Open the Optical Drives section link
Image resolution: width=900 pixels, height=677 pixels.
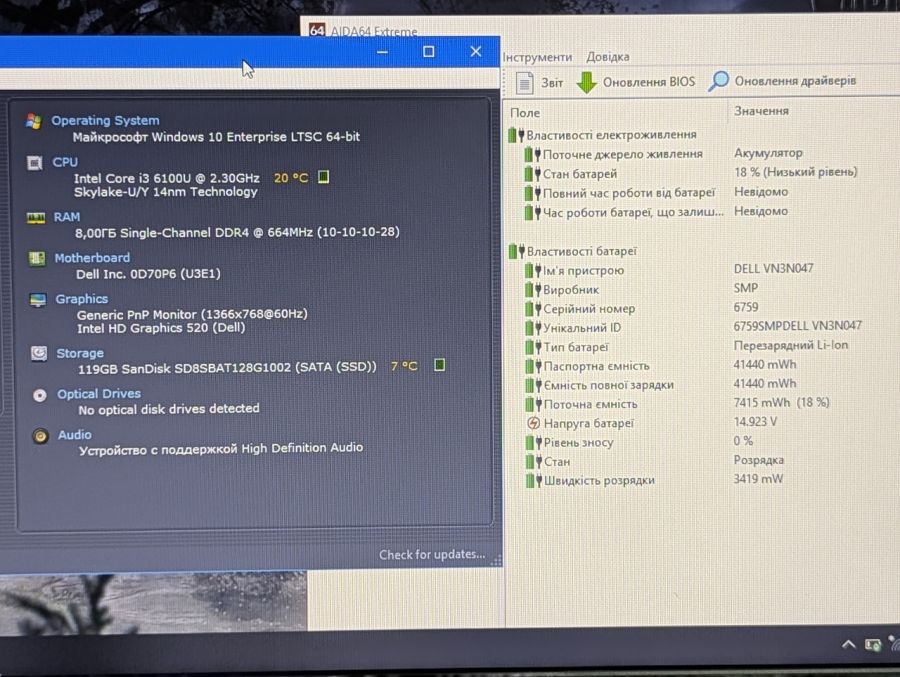tap(99, 394)
